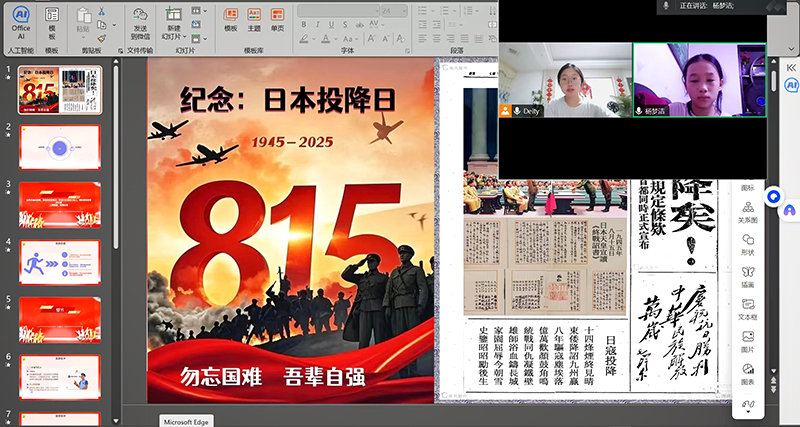Select slide 2 thumbnail
The width and height of the screenshot is (800, 427).
60,147
